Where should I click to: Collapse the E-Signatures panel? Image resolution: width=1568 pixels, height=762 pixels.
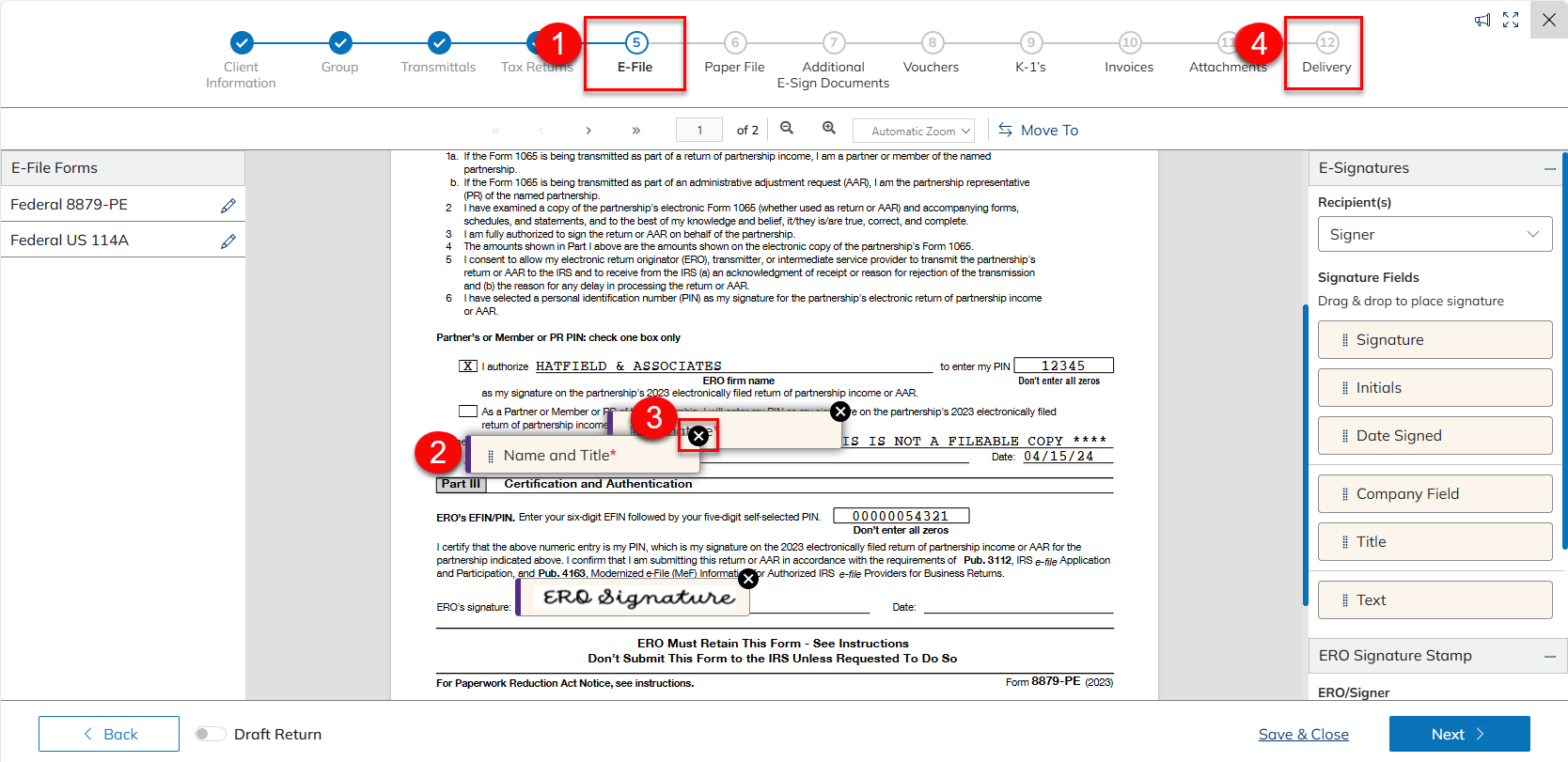[x=1549, y=169]
